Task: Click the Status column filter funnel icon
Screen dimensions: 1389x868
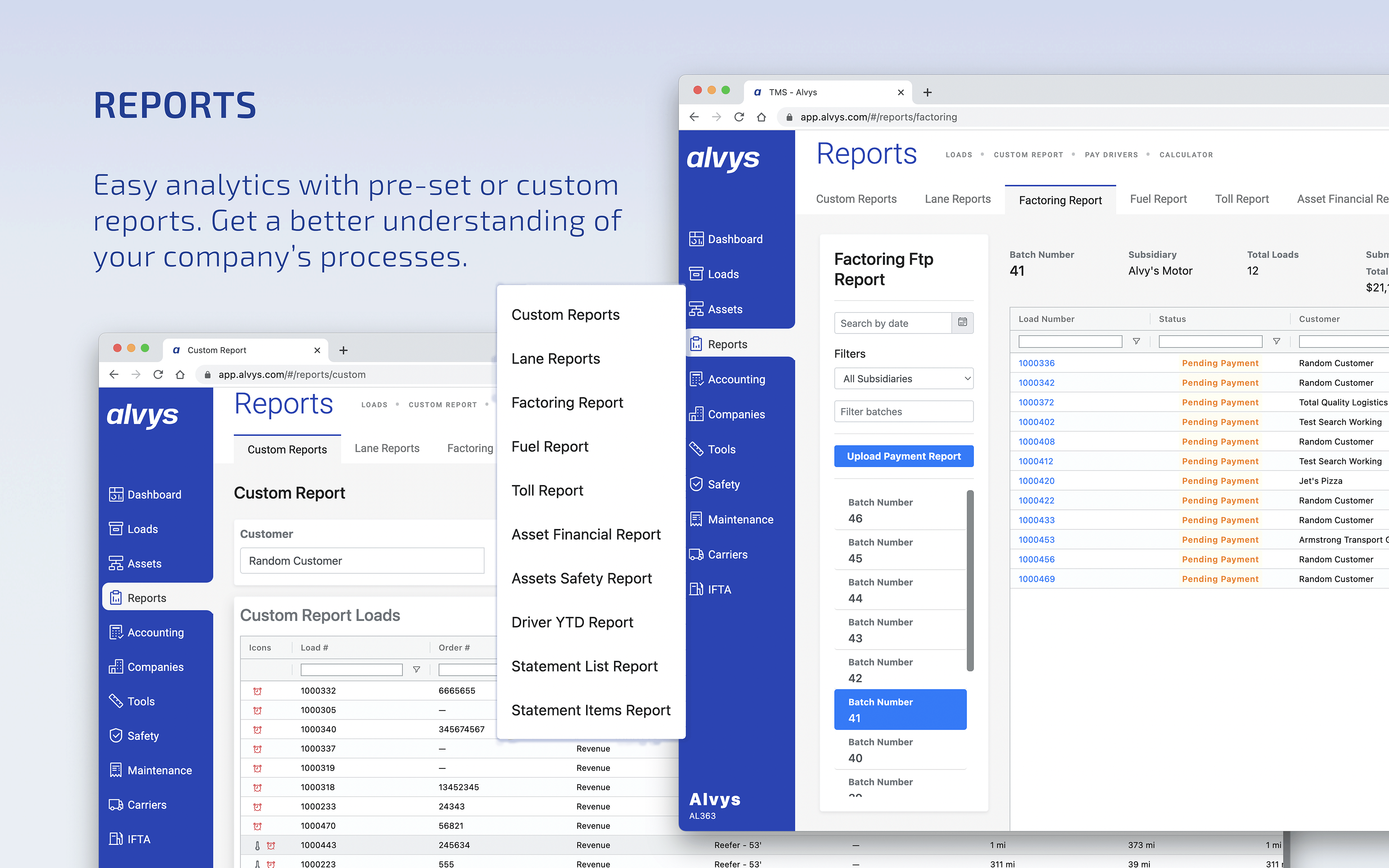Action: pyautogui.click(x=1276, y=342)
